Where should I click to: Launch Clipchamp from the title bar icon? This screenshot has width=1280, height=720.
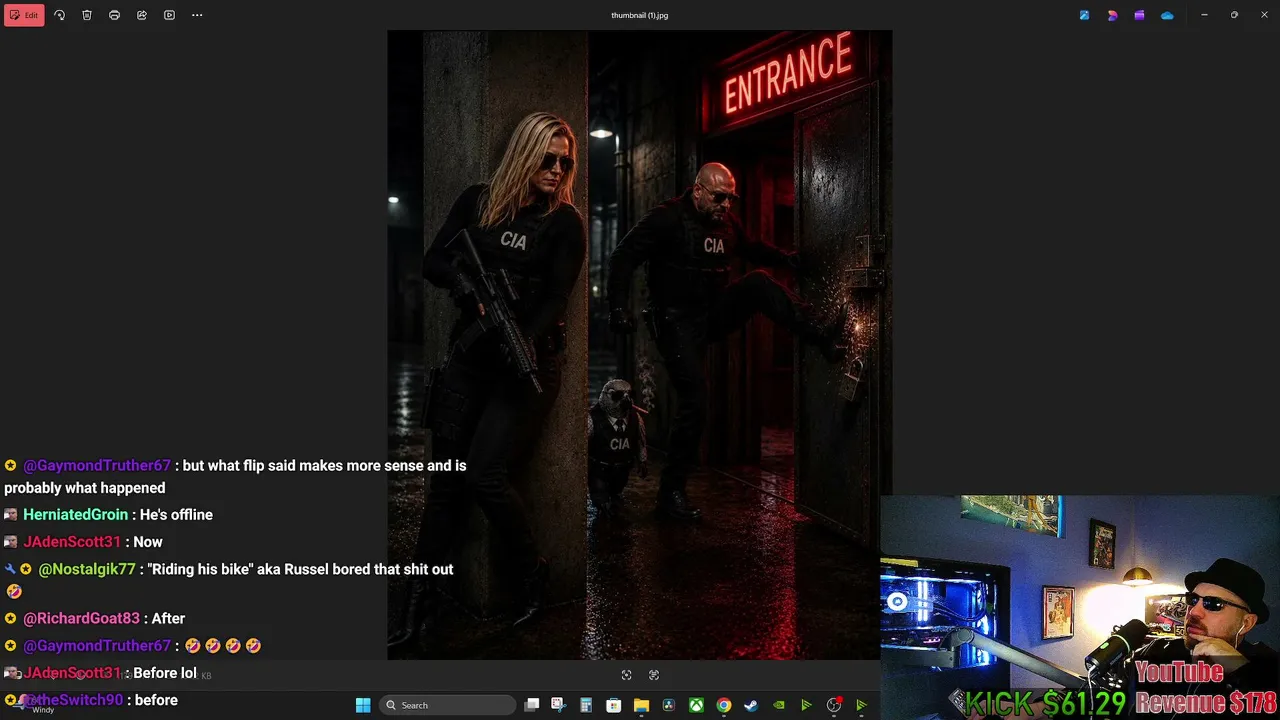tap(1139, 15)
